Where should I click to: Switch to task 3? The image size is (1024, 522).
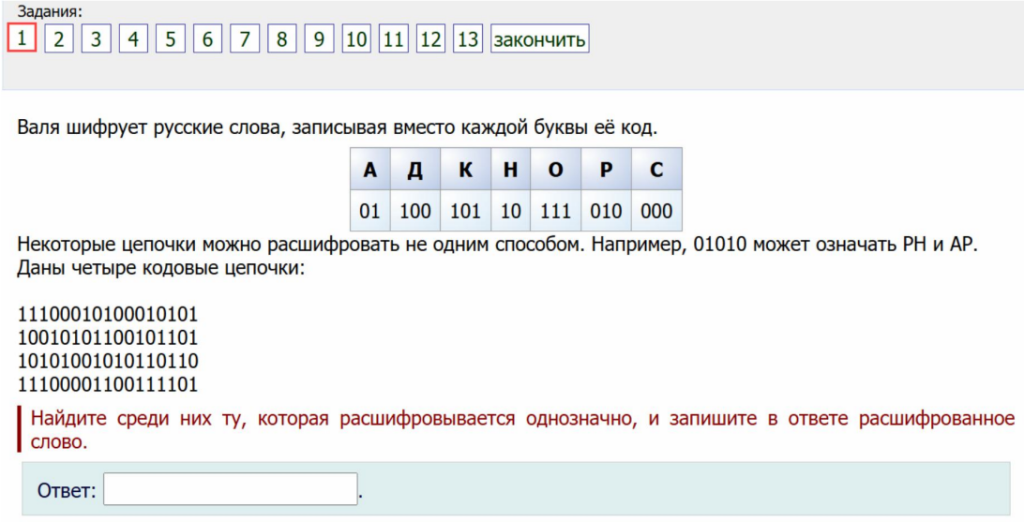(x=96, y=39)
